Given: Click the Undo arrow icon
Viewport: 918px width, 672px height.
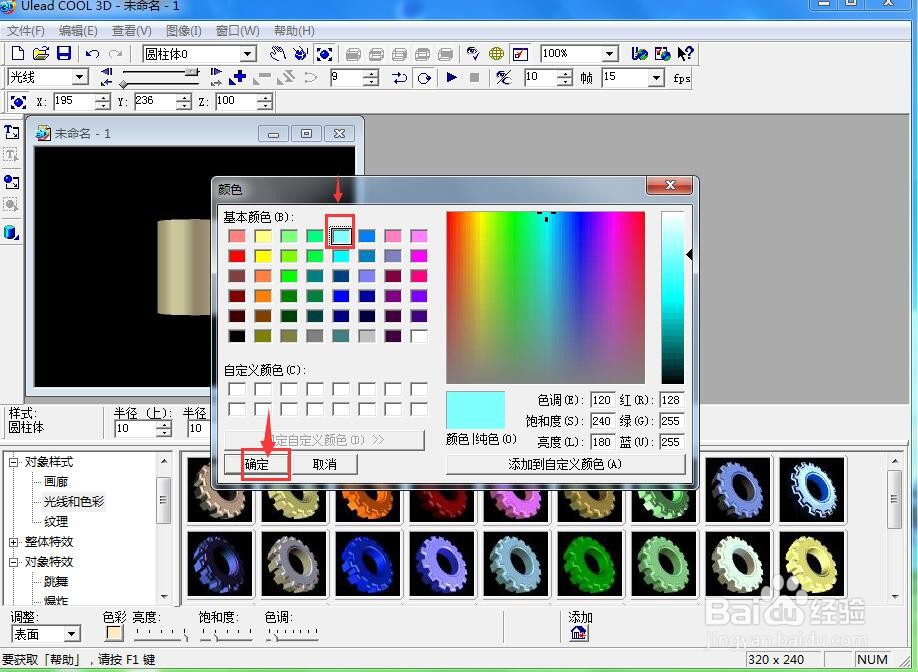Looking at the screenshot, I should pyautogui.click(x=92, y=54).
